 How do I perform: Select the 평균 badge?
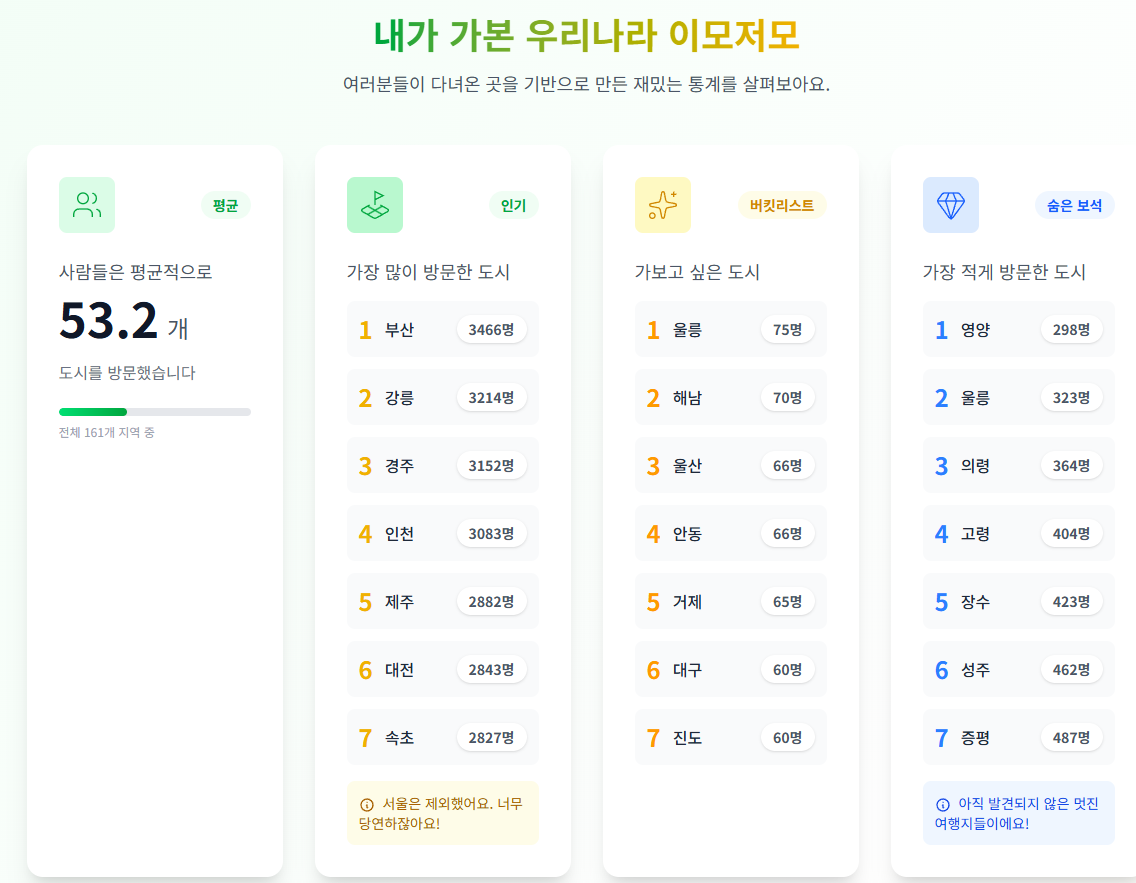(226, 204)
